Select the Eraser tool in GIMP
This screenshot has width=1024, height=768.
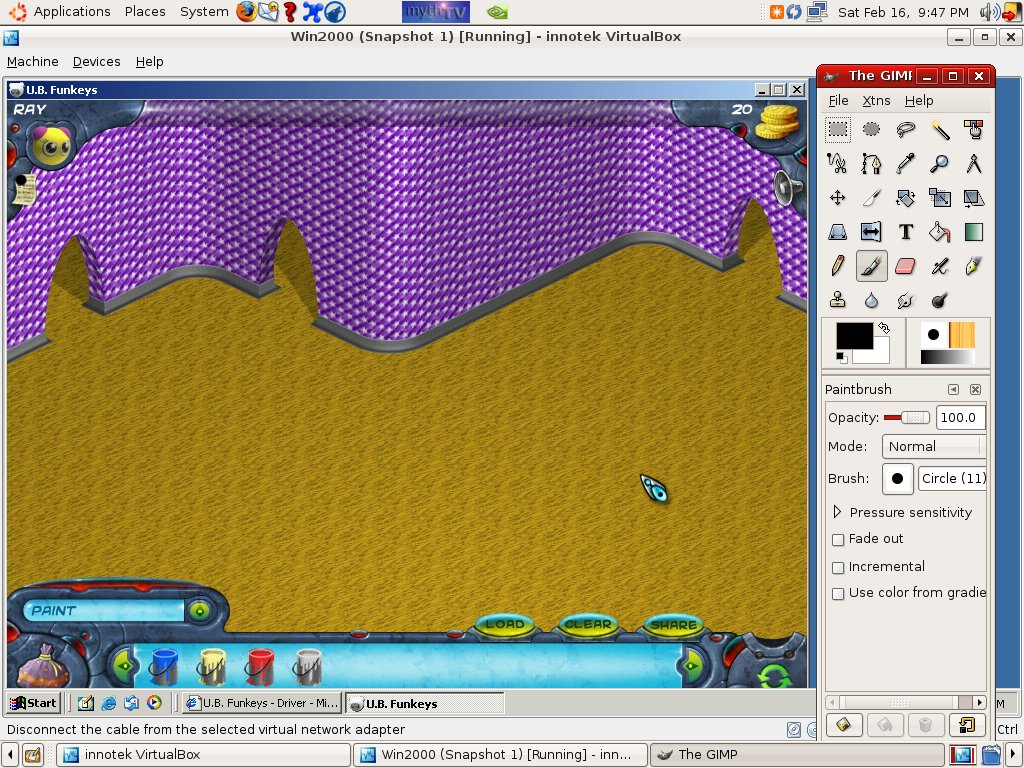(x=905, y=266)
